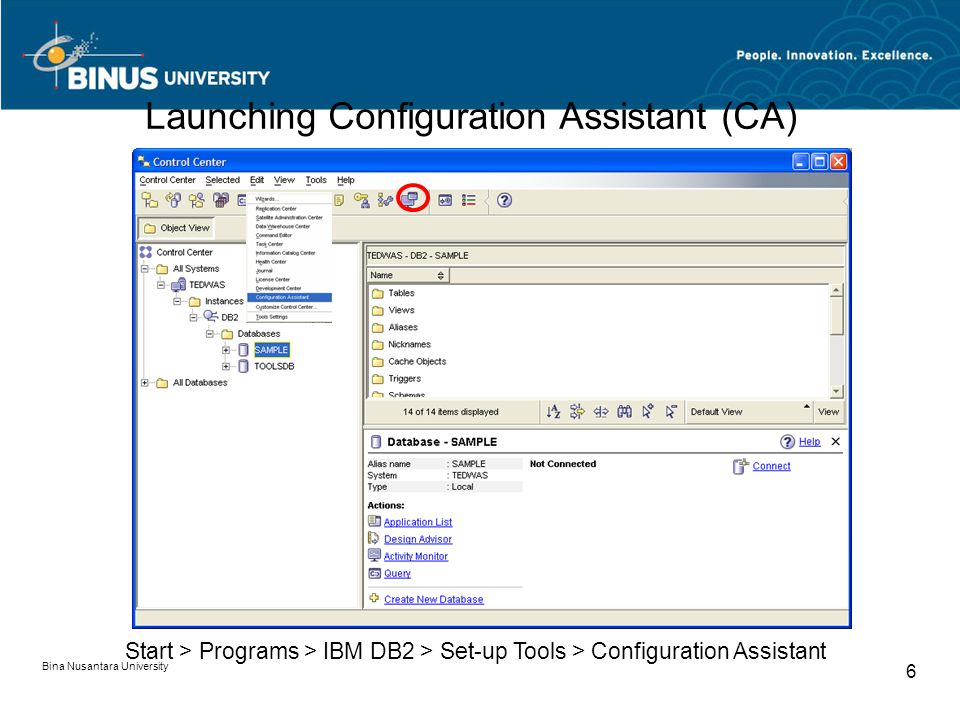Click the Help link in details pane
The width and height of the screenshot is (960, 720).
click(809, 441)
